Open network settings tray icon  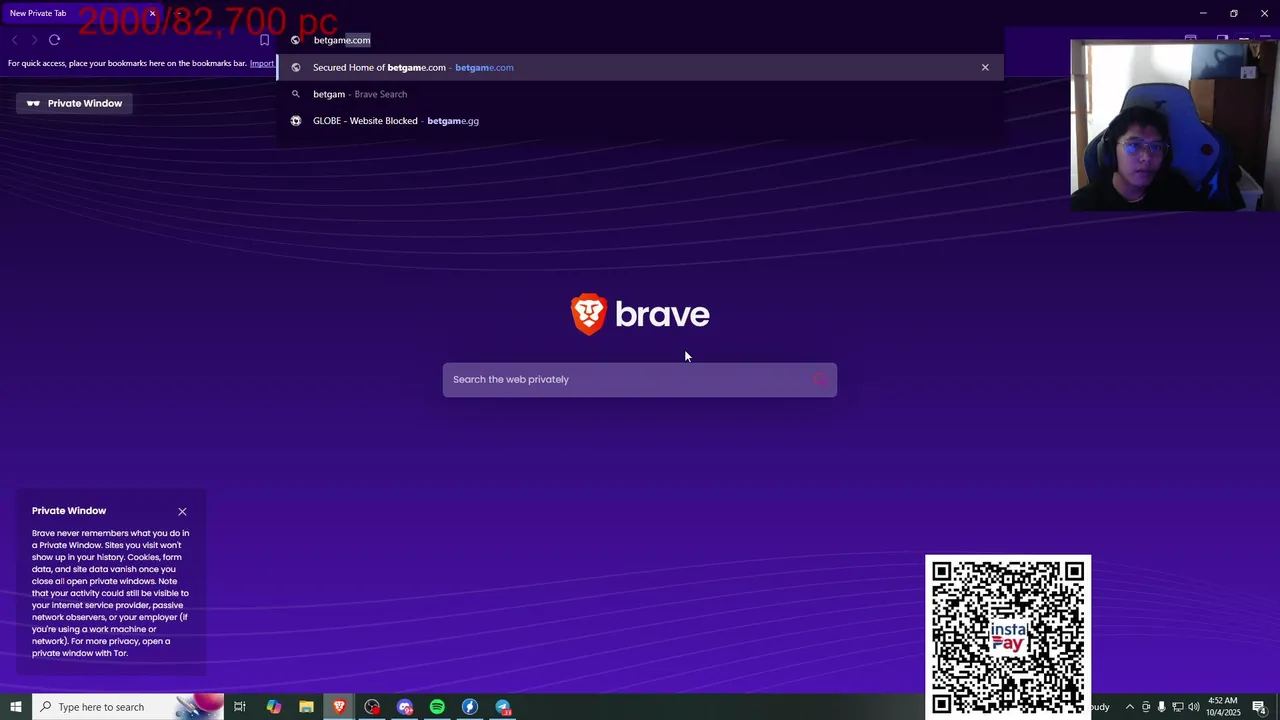(1177, 707)
